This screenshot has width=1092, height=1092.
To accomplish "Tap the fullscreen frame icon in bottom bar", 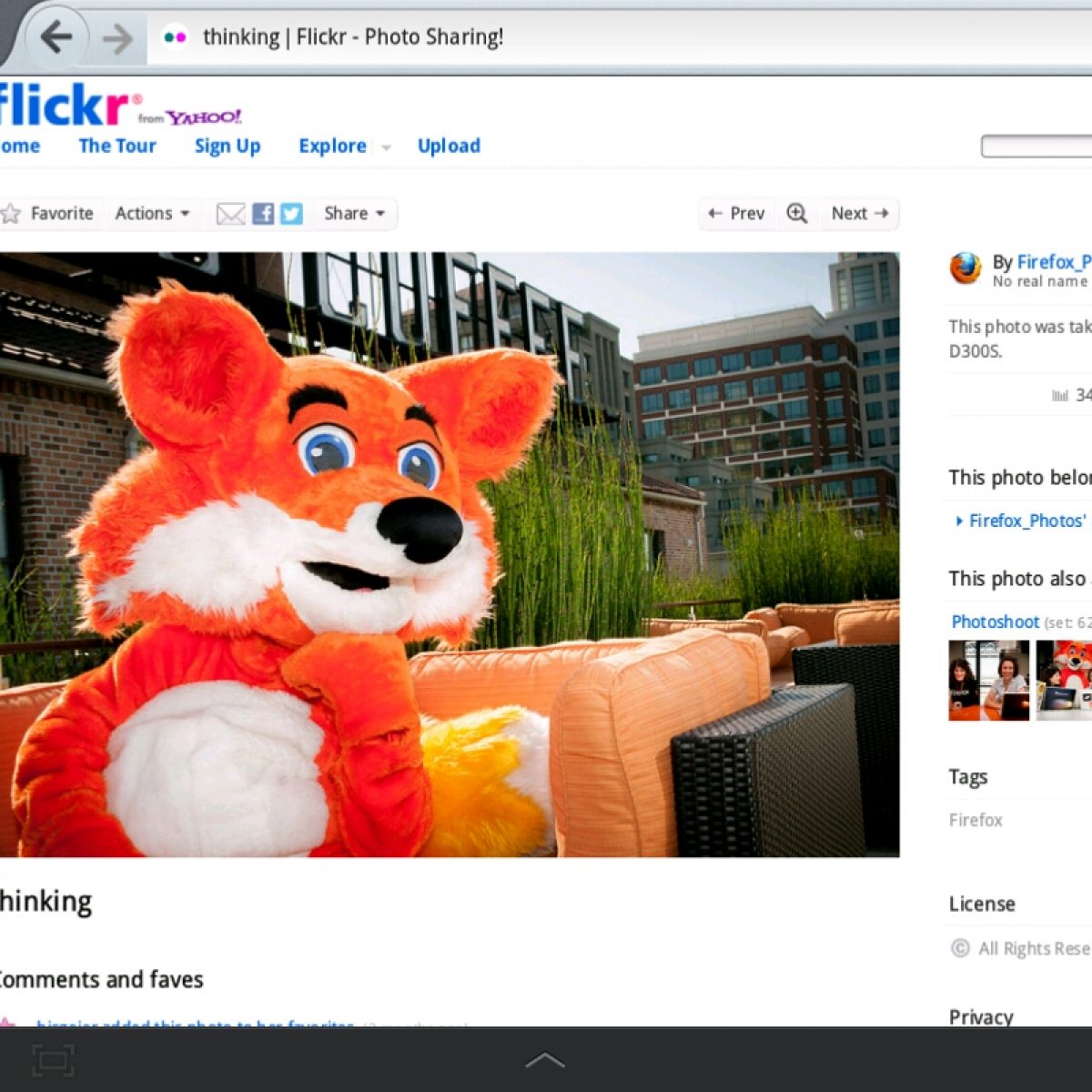I will pos(53,1060).
